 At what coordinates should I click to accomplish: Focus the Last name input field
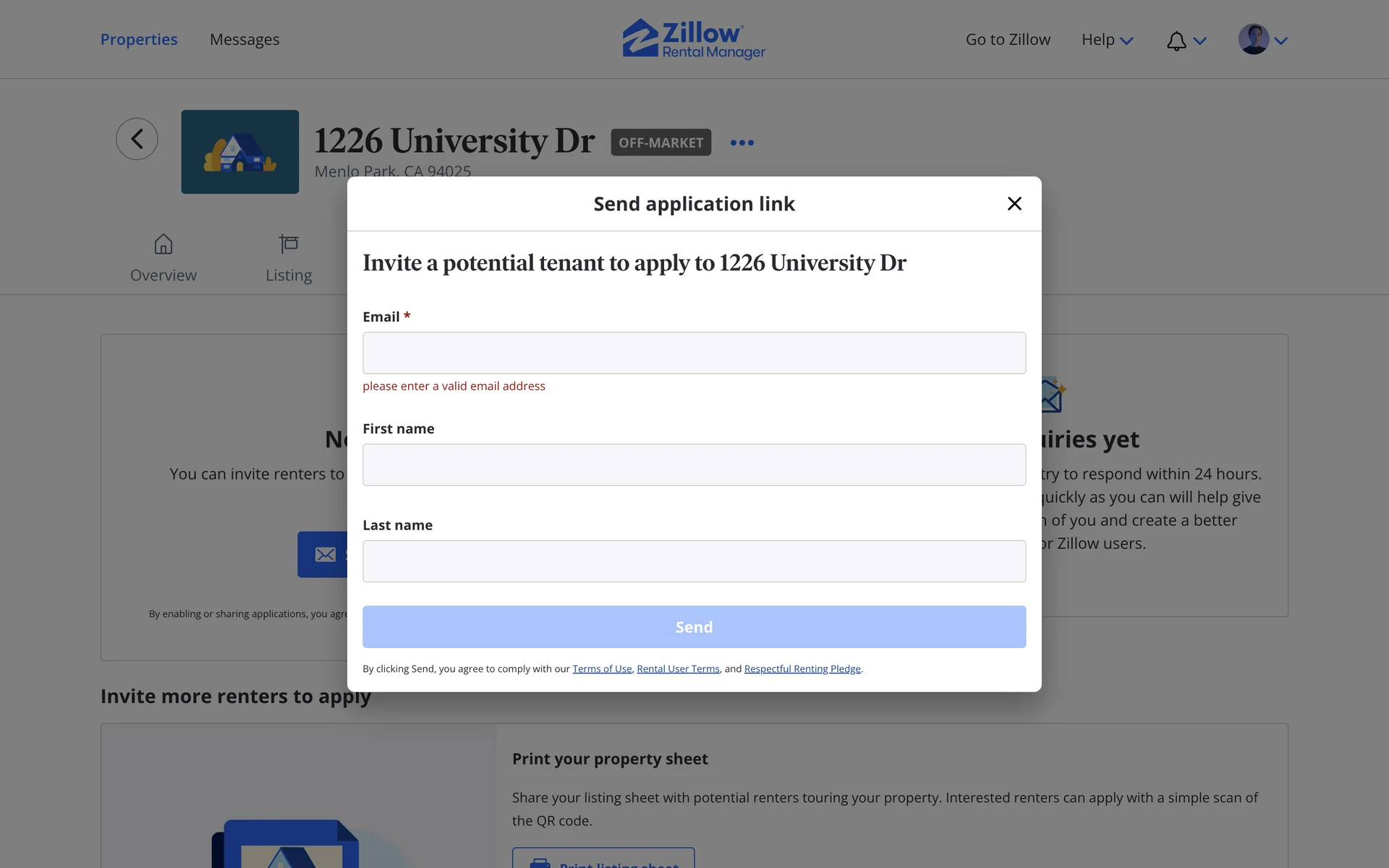(694, 561)
